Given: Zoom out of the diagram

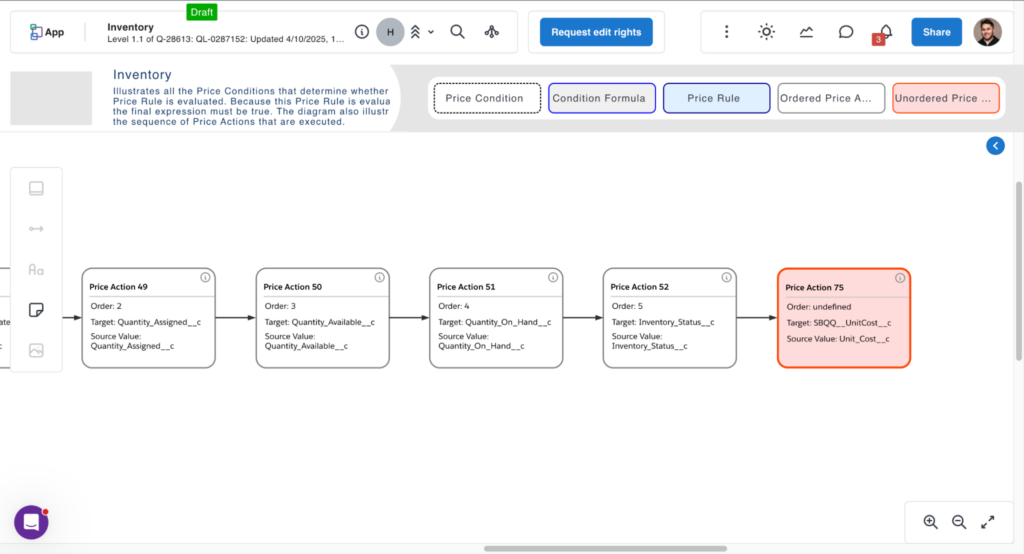Looking at the screenshot, I should 959,522.
